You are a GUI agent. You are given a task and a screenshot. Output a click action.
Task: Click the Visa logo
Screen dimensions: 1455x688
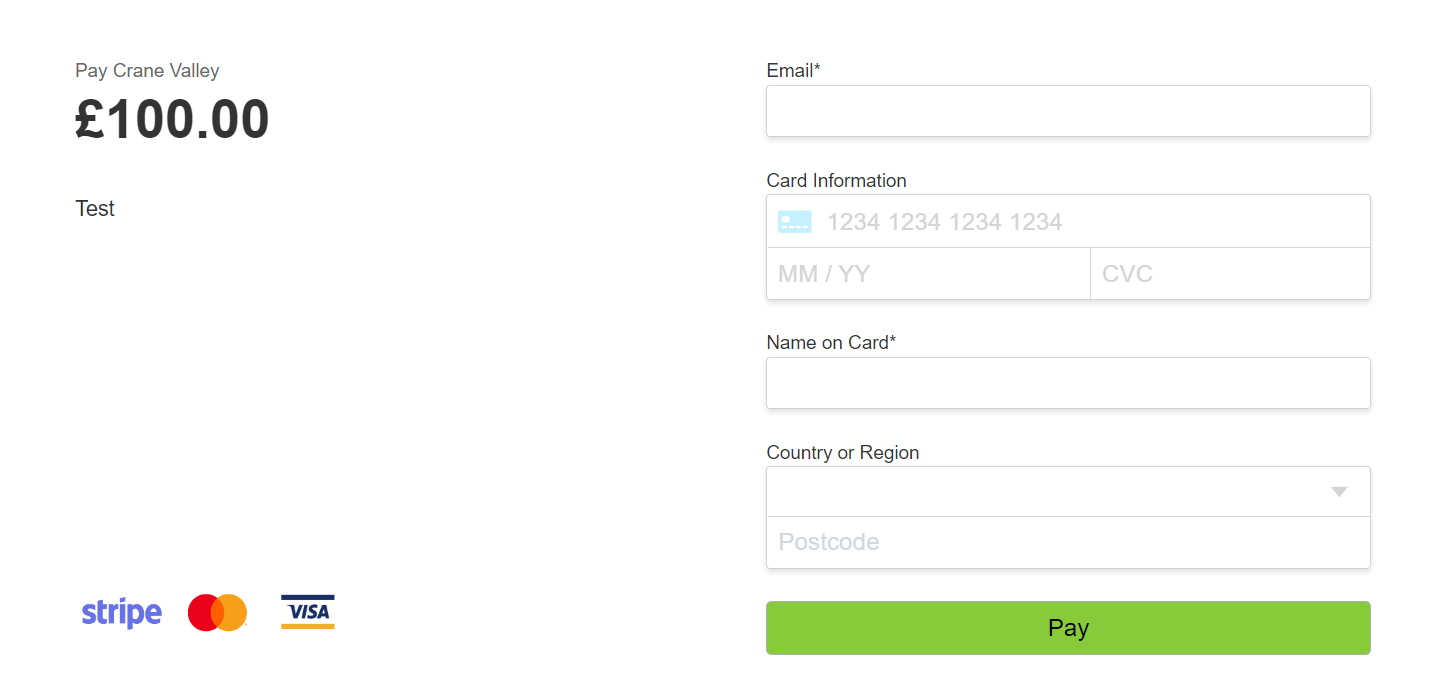pos(307,612)
